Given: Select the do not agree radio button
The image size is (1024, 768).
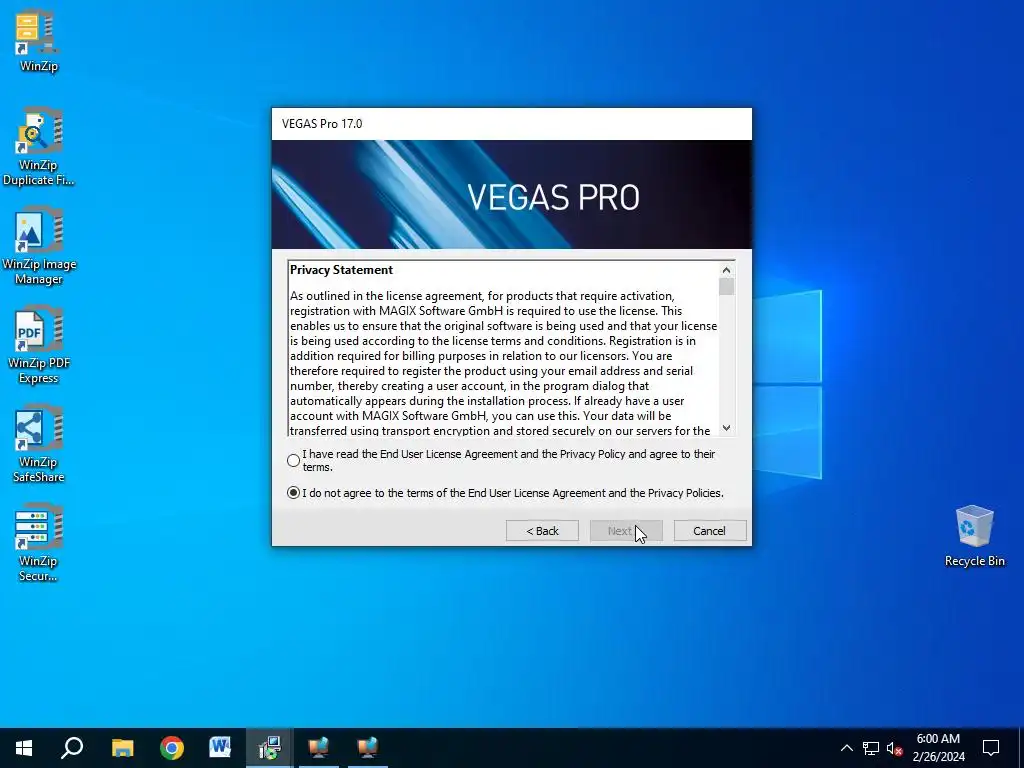Looking at the screenshot, I should [x=293, y=493].
